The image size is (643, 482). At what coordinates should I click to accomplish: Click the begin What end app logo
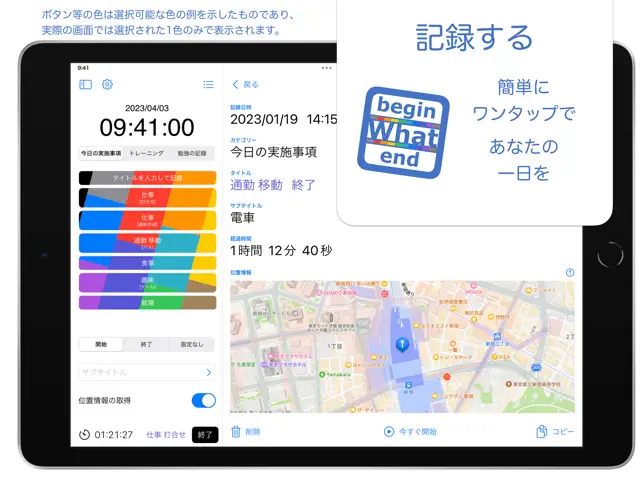pos(404,133)
